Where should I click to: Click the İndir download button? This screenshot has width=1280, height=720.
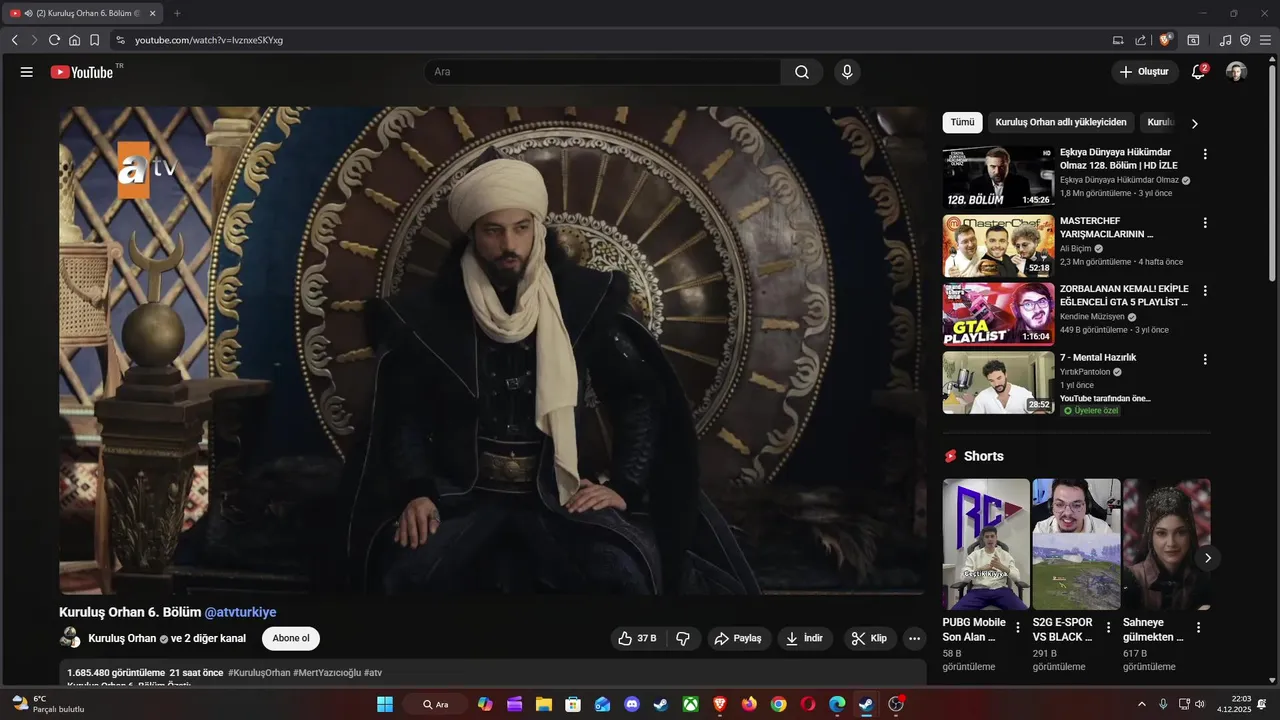click(805, 638)
